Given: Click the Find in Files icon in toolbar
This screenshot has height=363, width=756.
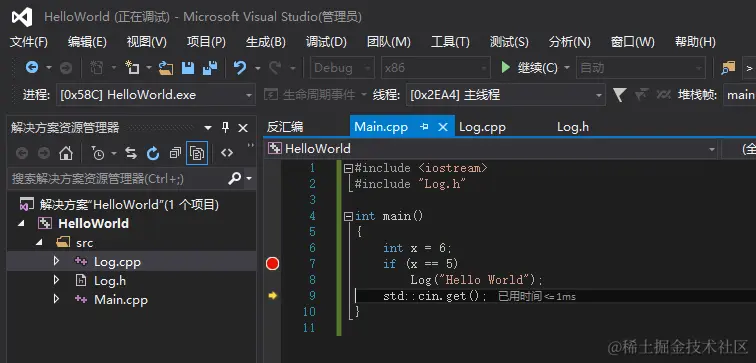Looking at the screenshot, I should (728, 68).
